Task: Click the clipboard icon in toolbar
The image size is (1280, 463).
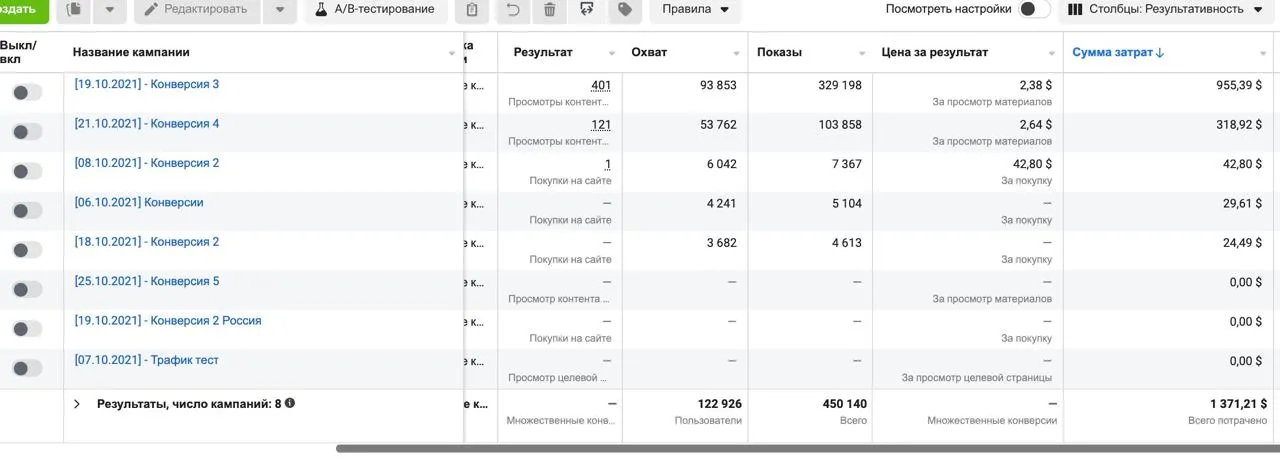Action: 473,10
